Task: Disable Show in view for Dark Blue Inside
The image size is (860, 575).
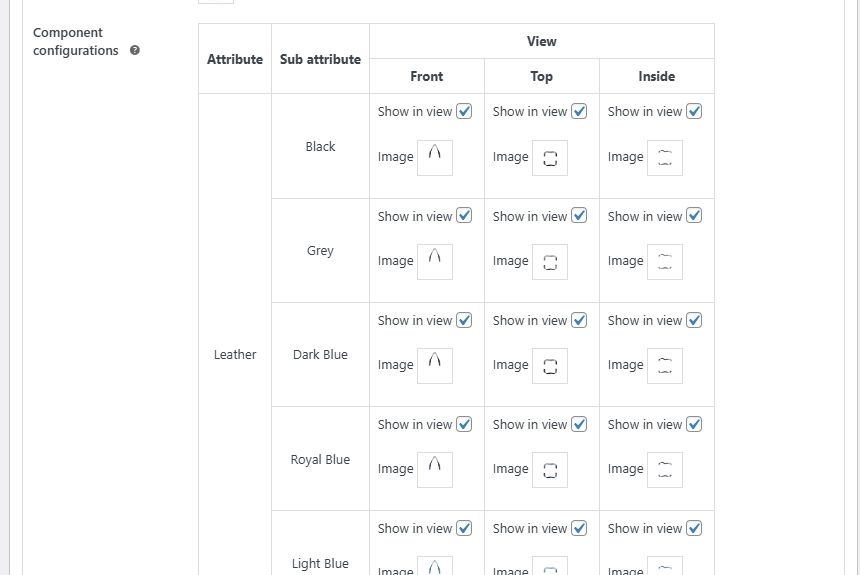Action: pos(694,320)
